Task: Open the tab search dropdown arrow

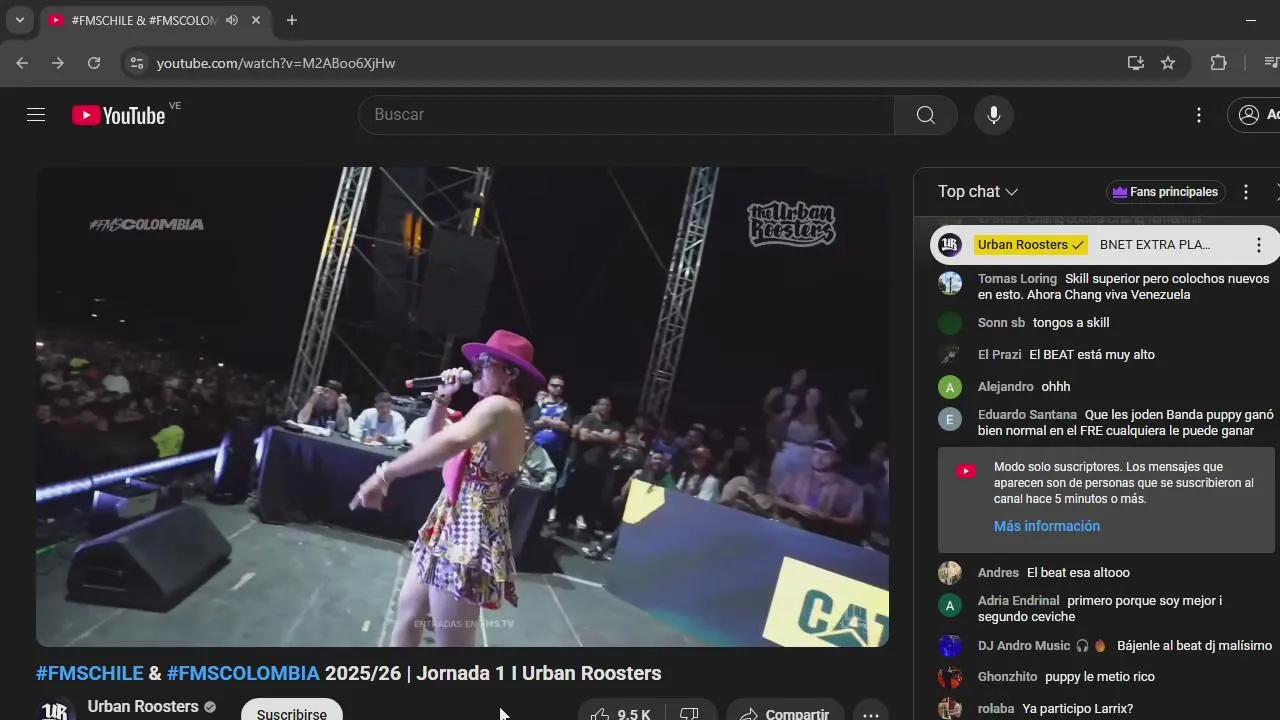Action: (x=19, y=20)
